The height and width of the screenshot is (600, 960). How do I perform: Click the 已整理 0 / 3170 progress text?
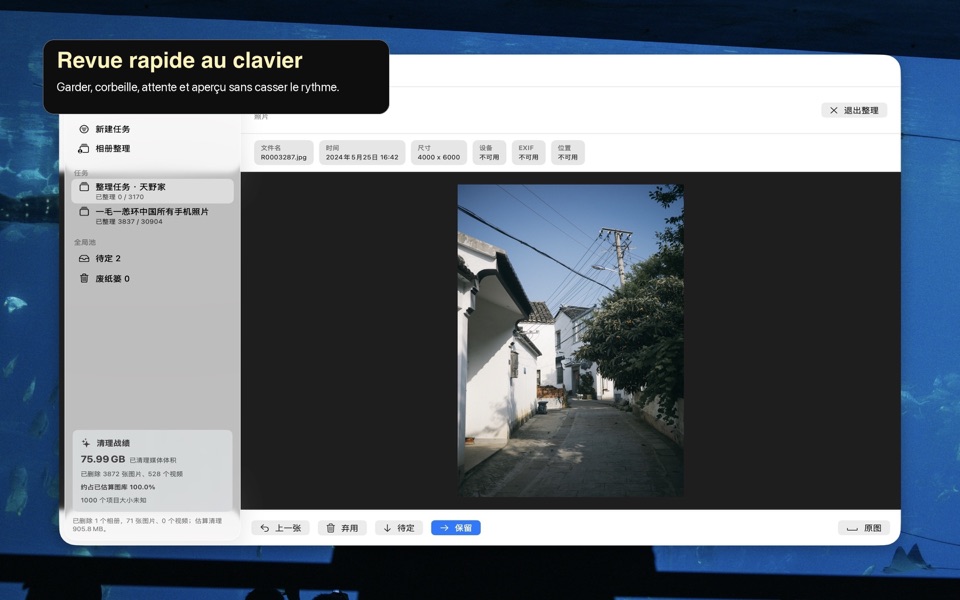pos(119,197)
